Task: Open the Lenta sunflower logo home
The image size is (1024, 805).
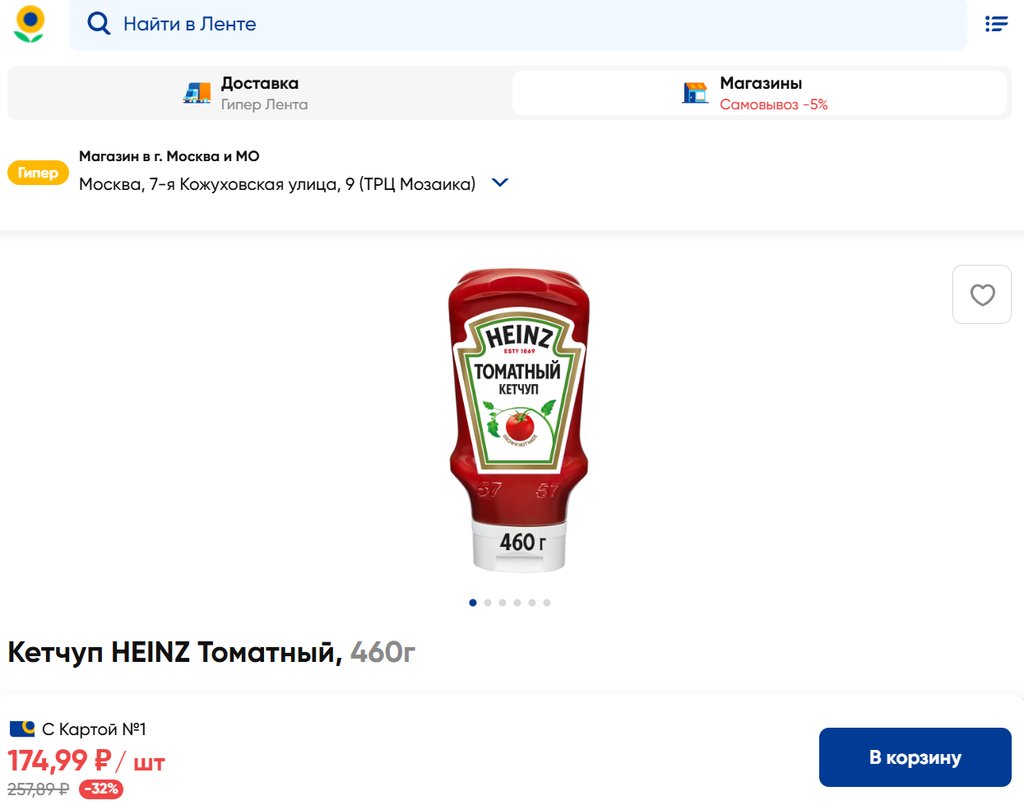Action: (29, 24)
